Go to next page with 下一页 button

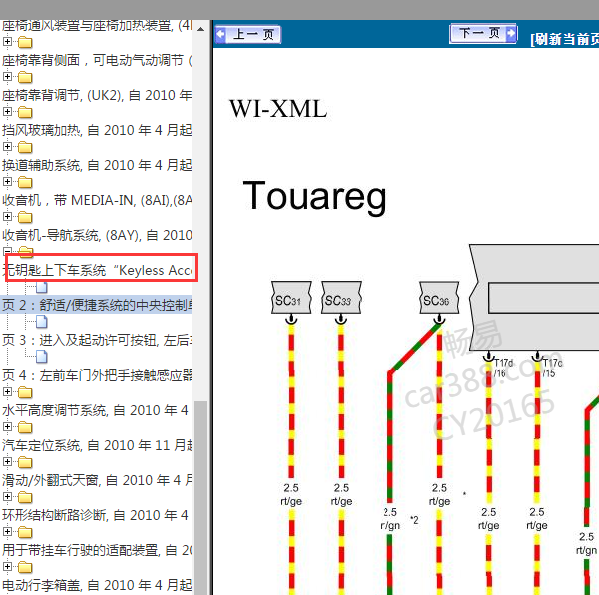pyautogui.click(x=483, y=33)
